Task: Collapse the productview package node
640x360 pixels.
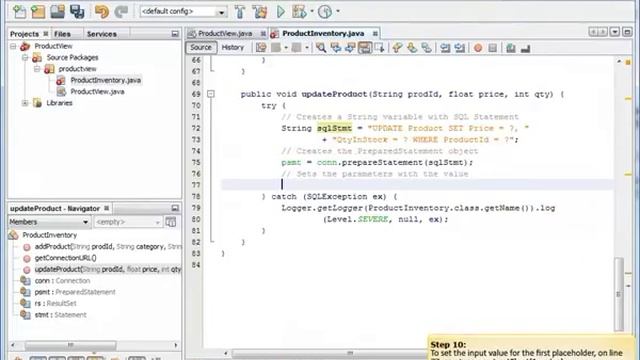Action: pyautogui.click(x=37, y=69)
